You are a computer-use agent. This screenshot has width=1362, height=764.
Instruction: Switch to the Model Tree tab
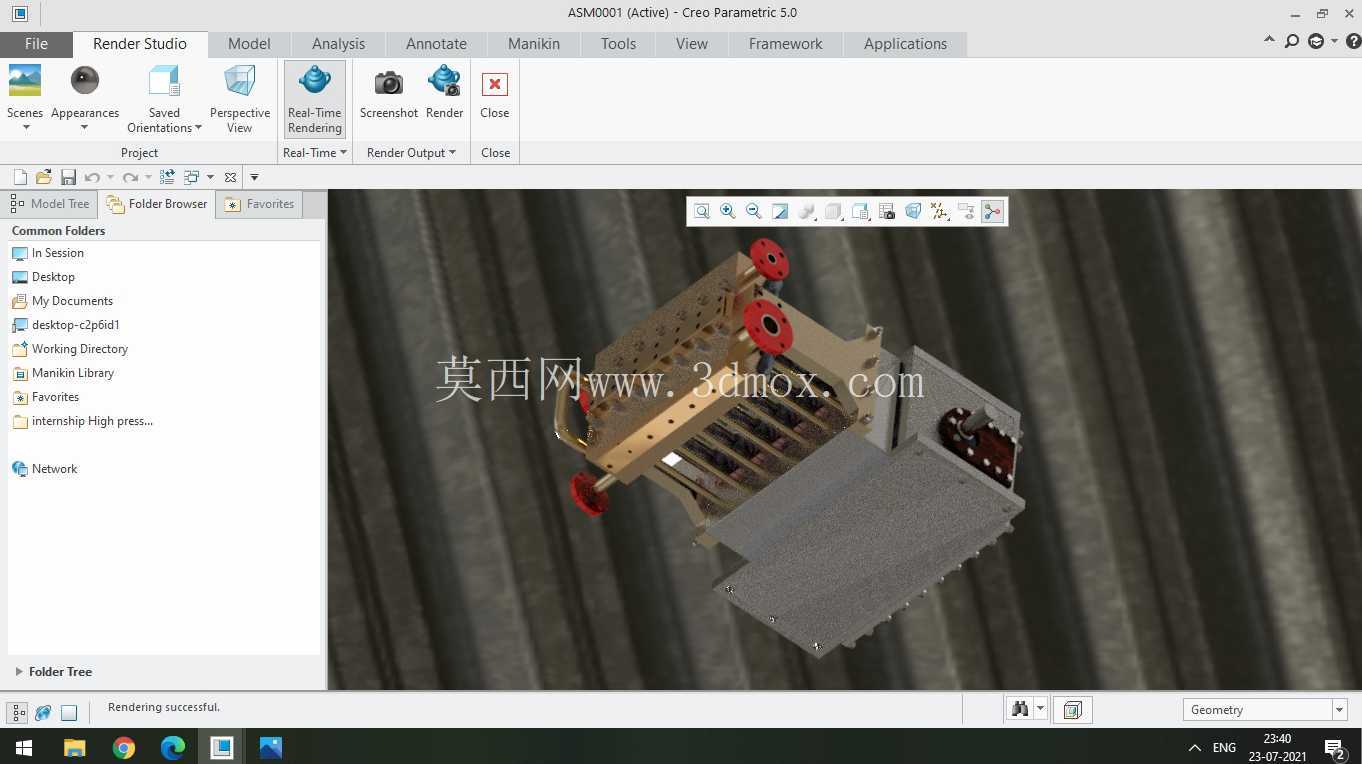(x=49, y=204)
